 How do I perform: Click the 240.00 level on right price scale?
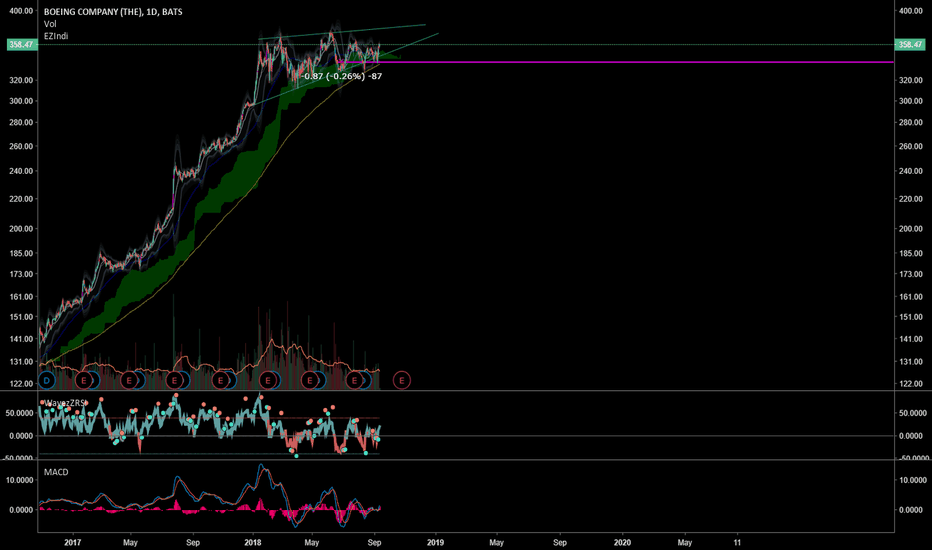[x=910, y=171]
